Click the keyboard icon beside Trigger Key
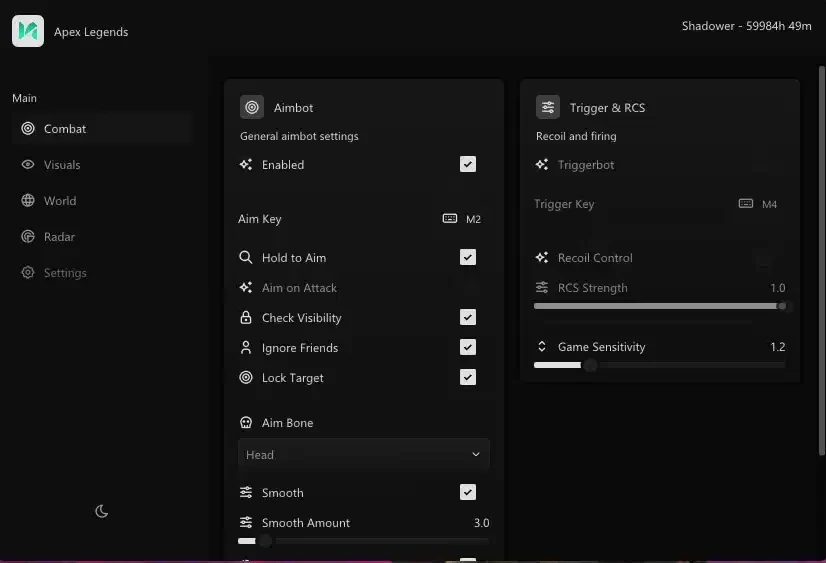This screenshot has width=826, height=563. click(x=746, y=204)
